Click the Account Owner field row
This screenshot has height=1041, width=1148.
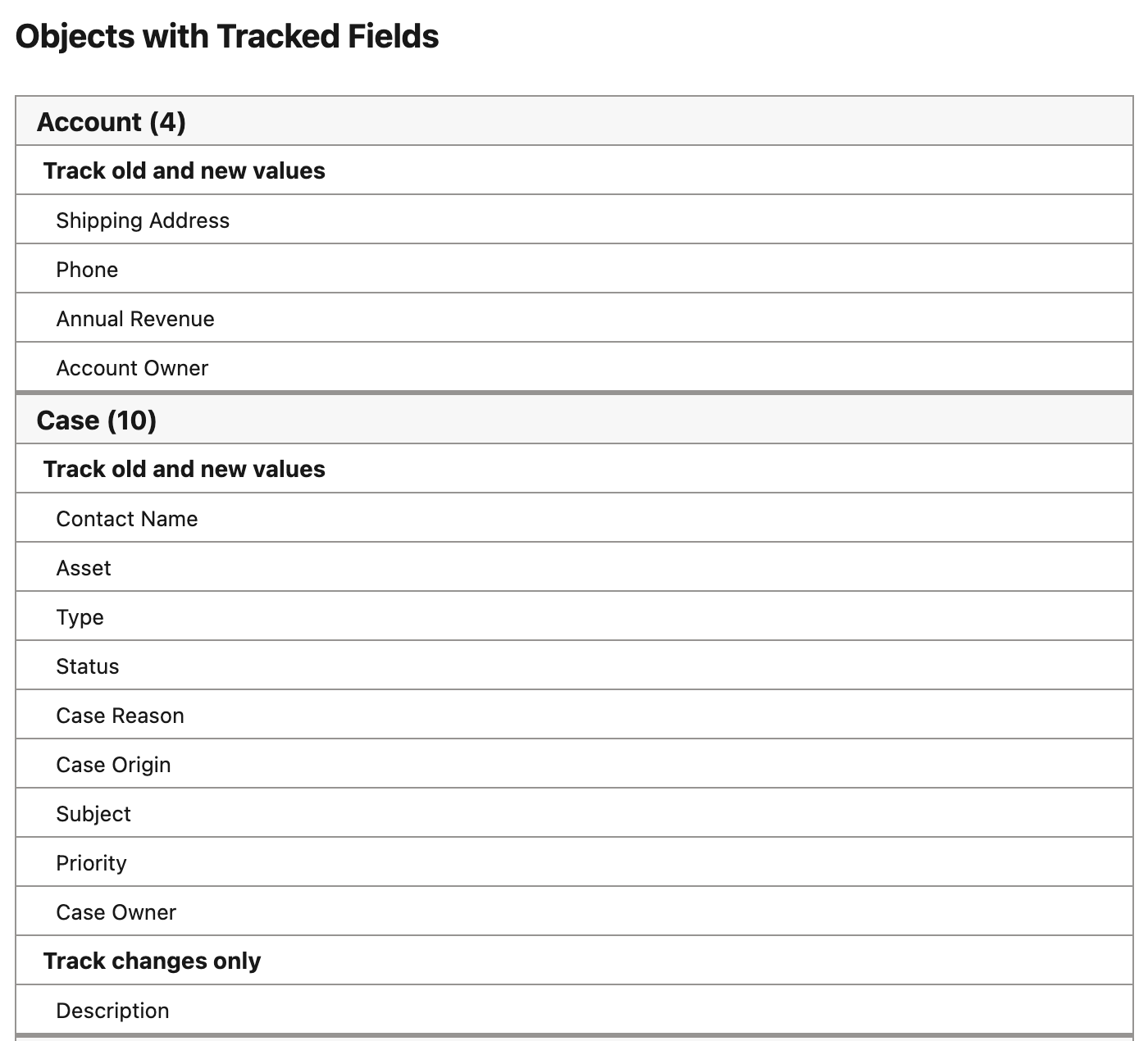(x=132, y=368)
